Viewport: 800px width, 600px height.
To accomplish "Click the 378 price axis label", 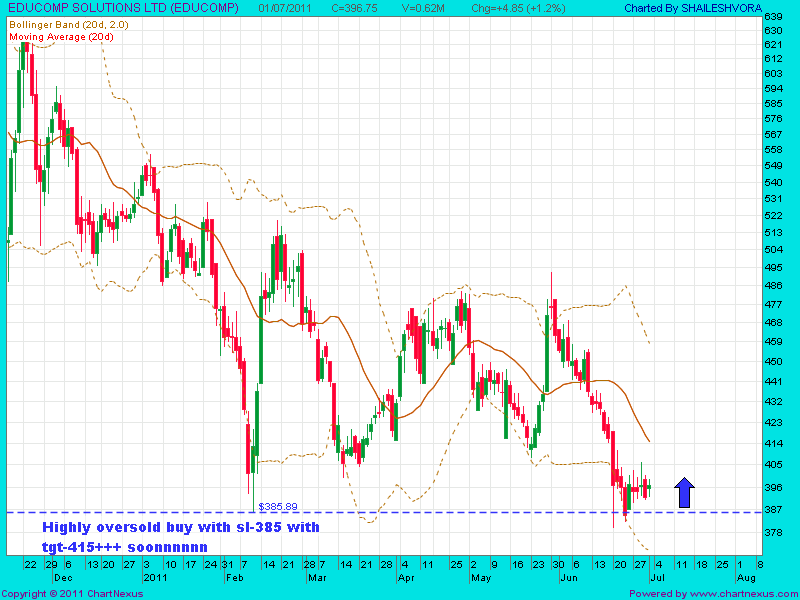I will [x=773, y=532].
